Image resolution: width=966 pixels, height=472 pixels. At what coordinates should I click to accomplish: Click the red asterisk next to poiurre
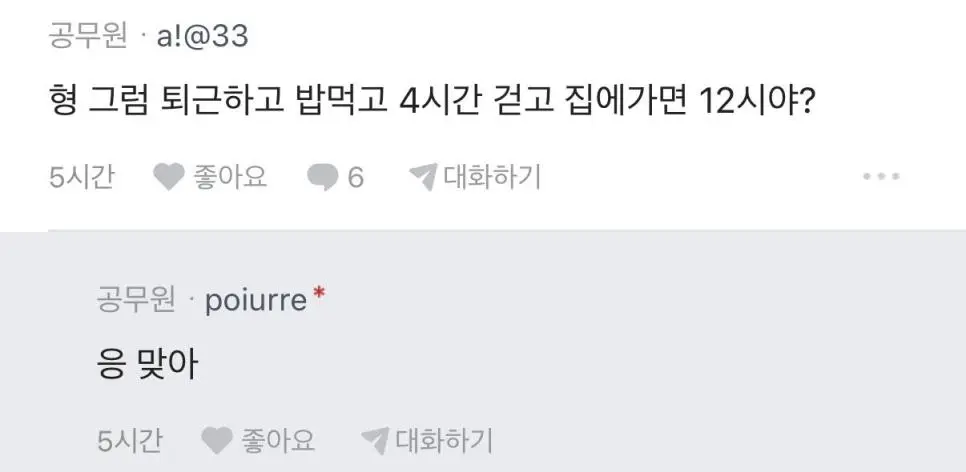[x=319, y=294]
